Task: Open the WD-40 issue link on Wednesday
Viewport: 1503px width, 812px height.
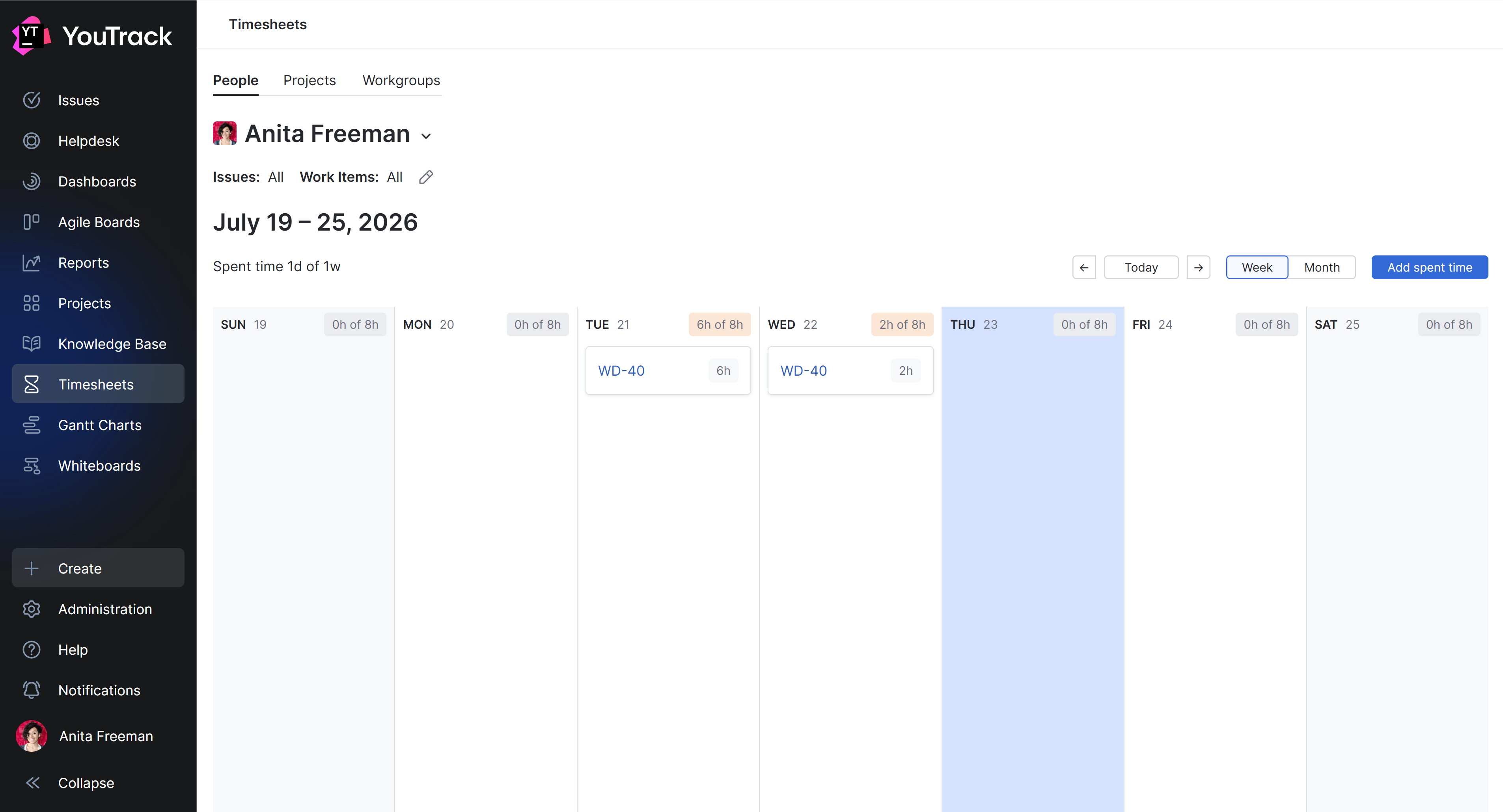Action: tap(804, 371)
